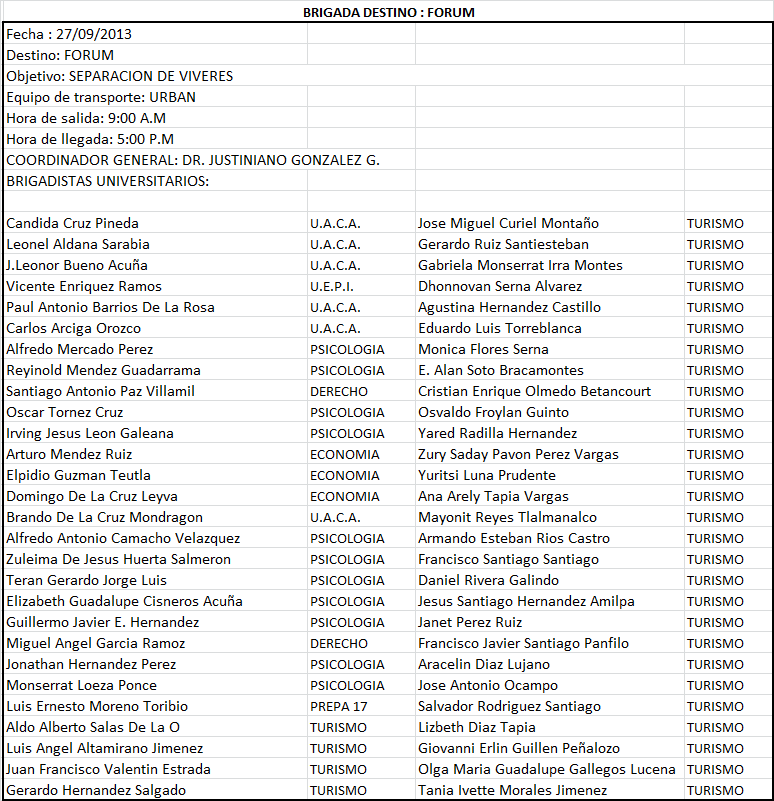Screen dimensions: 774x801
Task: Click the 'Jose Miguel Curiel Montaño' cell
Action: [x=508, y=223]
